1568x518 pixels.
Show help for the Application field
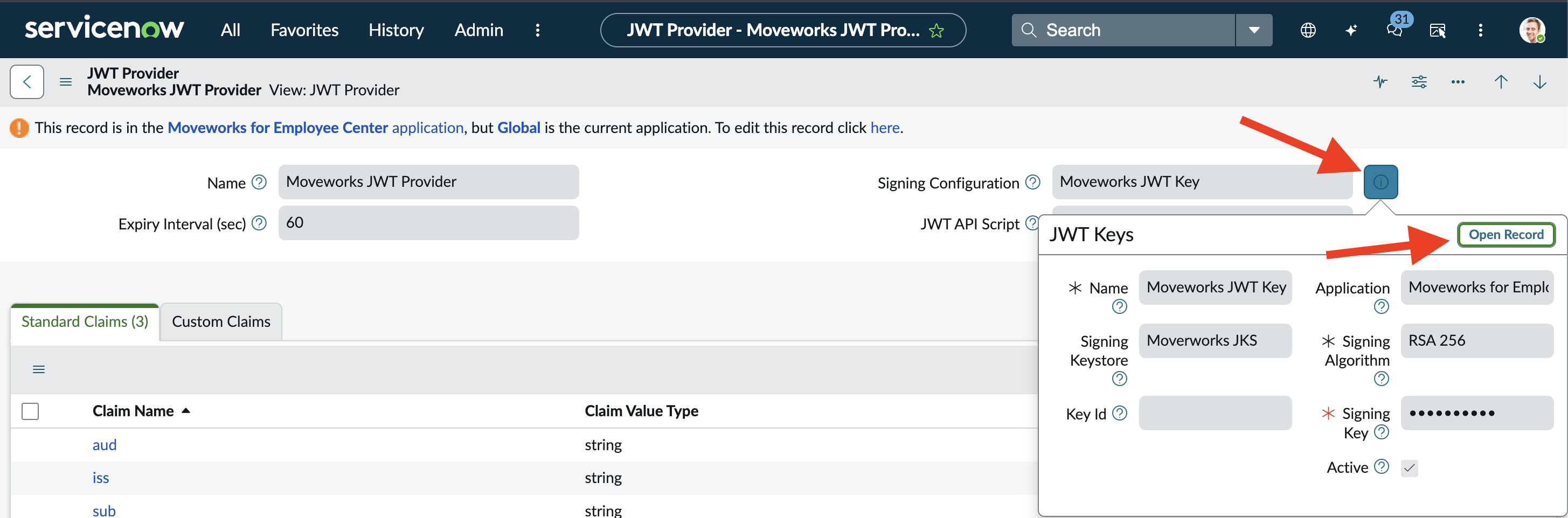coord(1381,306)
